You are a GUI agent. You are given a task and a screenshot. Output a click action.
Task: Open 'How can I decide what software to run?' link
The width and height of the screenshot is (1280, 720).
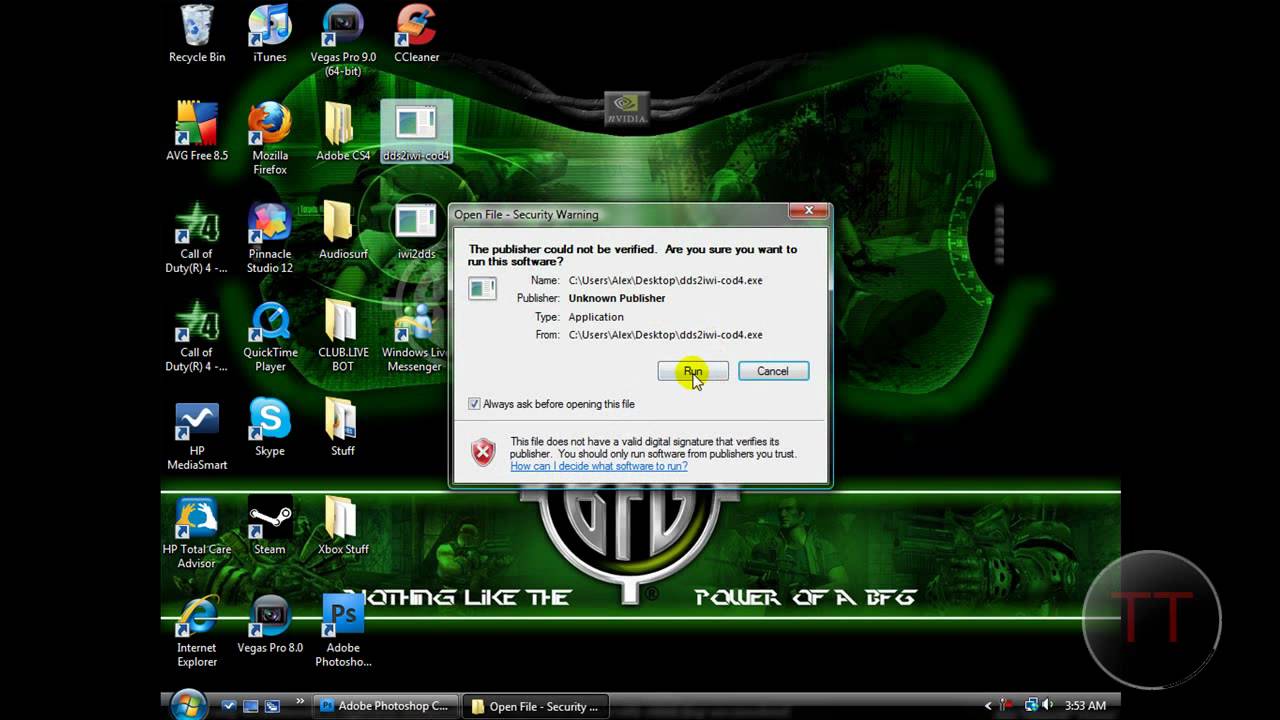tap(598, 466)
